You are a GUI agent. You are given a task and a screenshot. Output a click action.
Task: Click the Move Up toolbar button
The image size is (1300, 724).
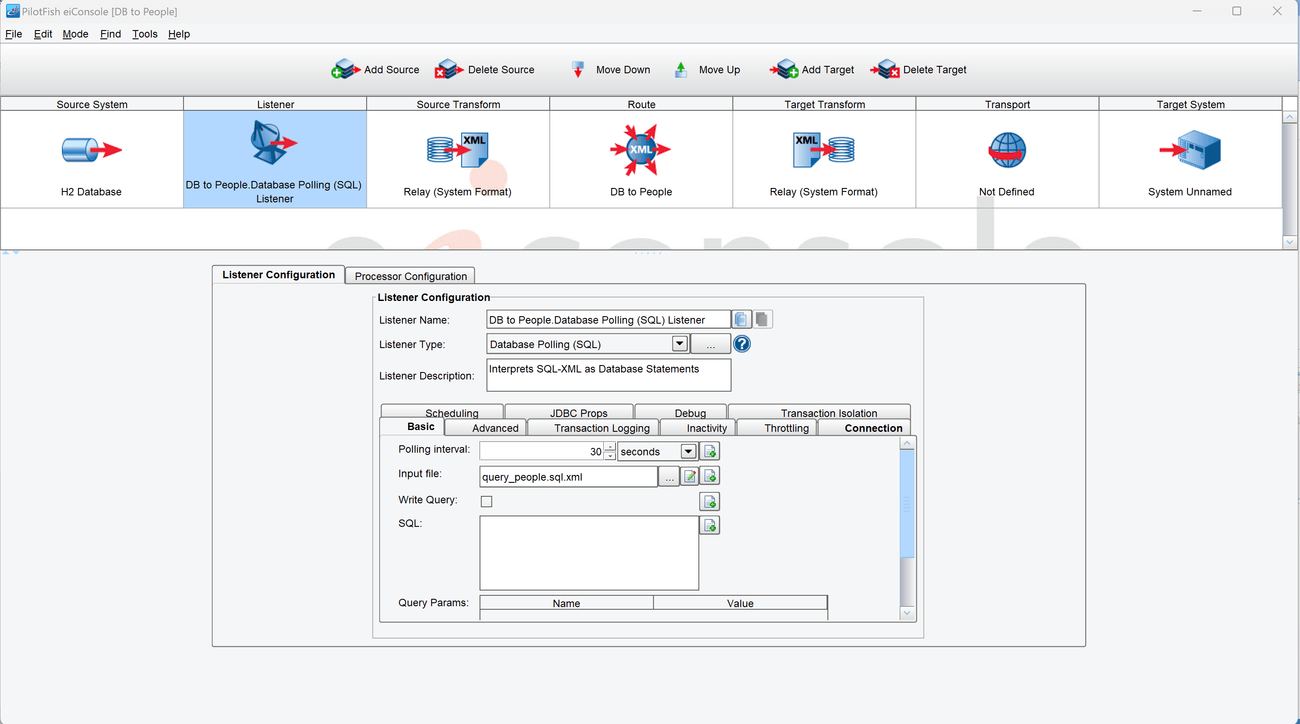707,70
